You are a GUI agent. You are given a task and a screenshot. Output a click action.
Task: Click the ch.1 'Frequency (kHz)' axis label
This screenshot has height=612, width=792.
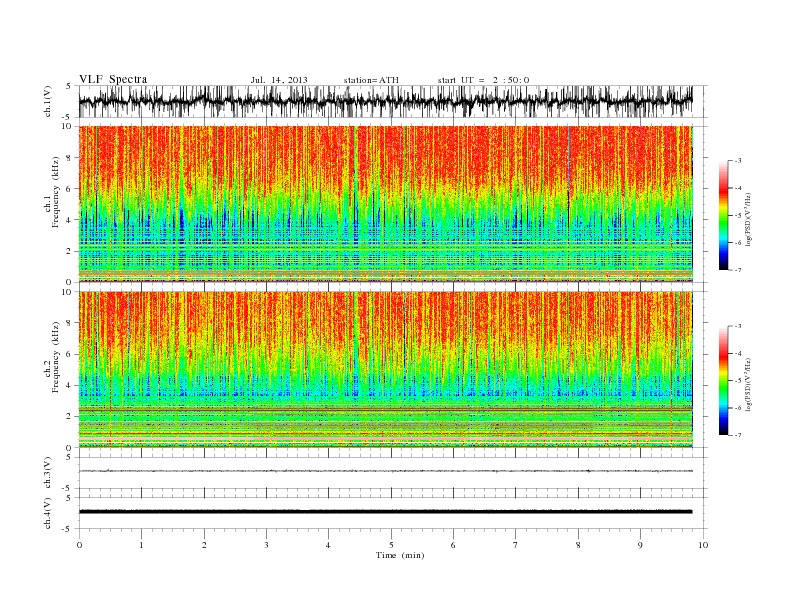pyautogui.click(x=56, y=192)
